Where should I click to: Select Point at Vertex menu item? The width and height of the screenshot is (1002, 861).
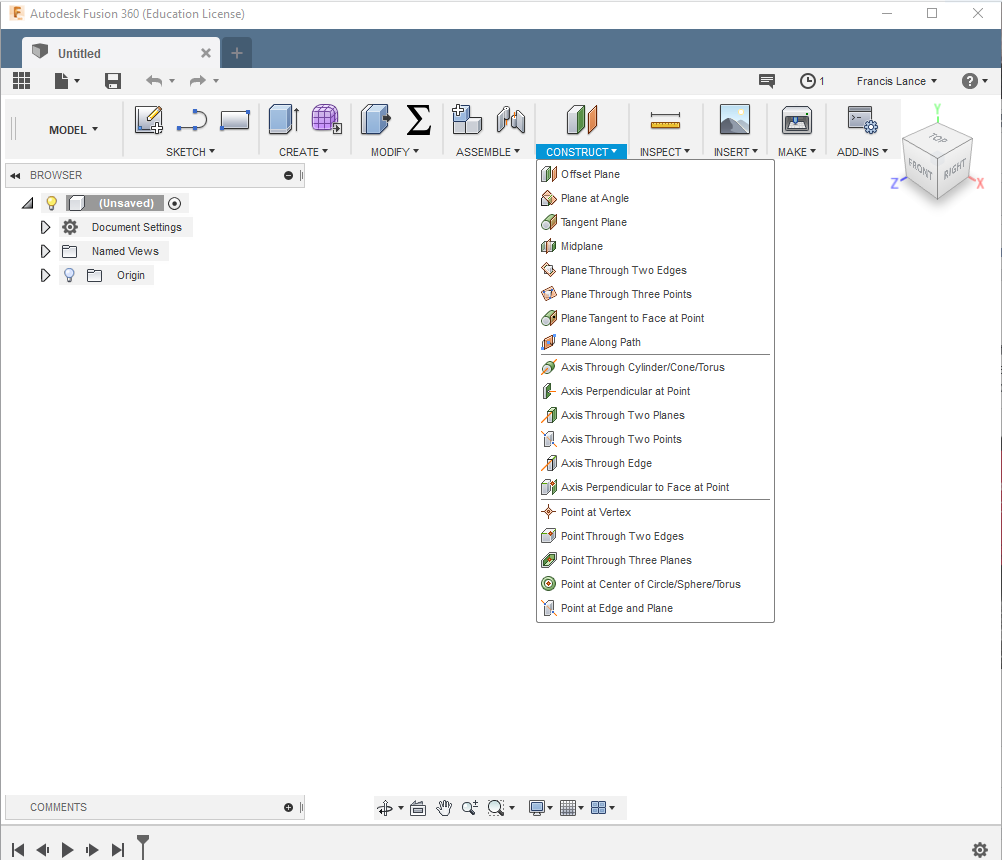[x=655, y=512]
